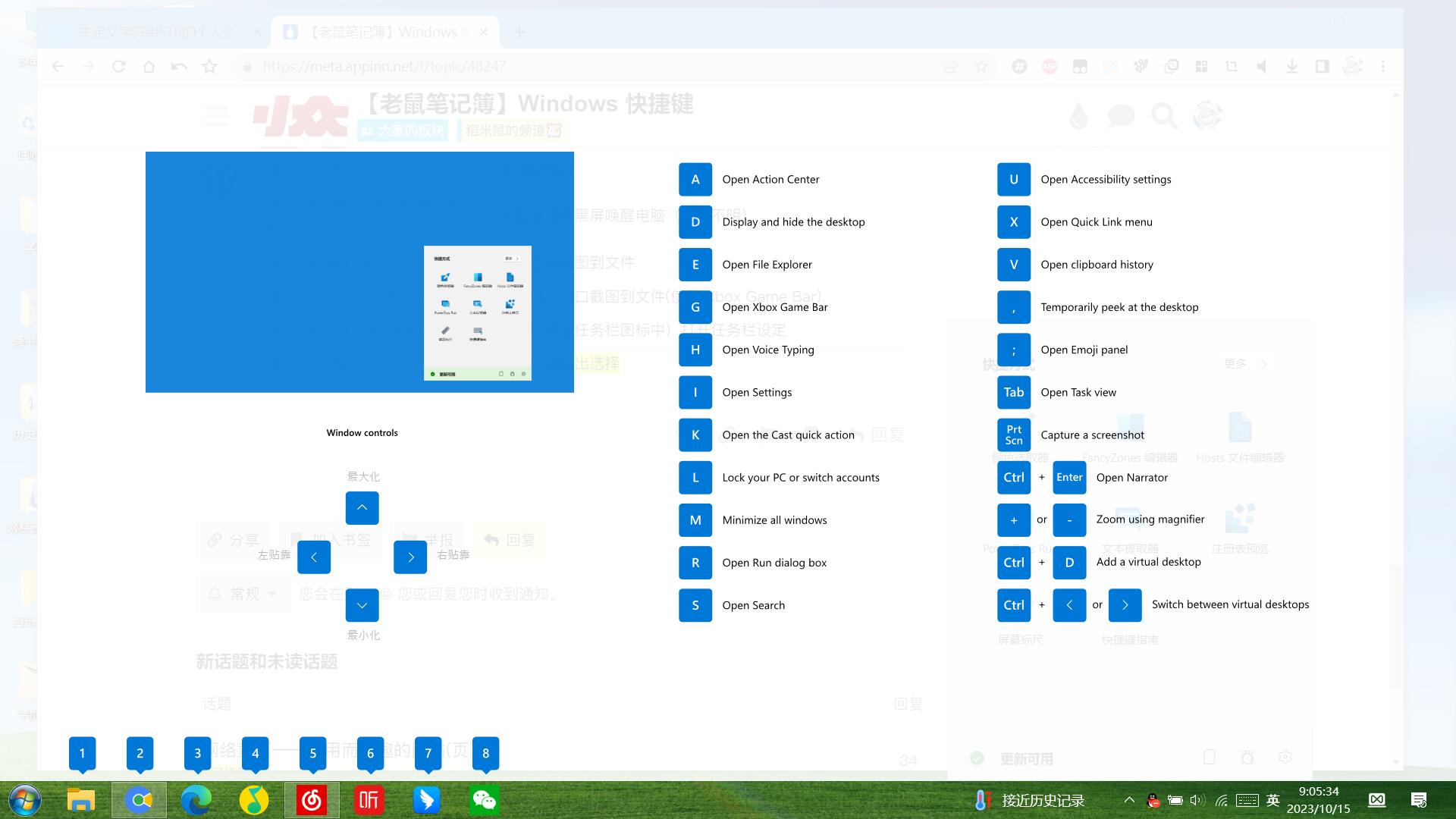Click the minimize down-chevron window control
This screenshot has height=819, width=1456.
362,605
